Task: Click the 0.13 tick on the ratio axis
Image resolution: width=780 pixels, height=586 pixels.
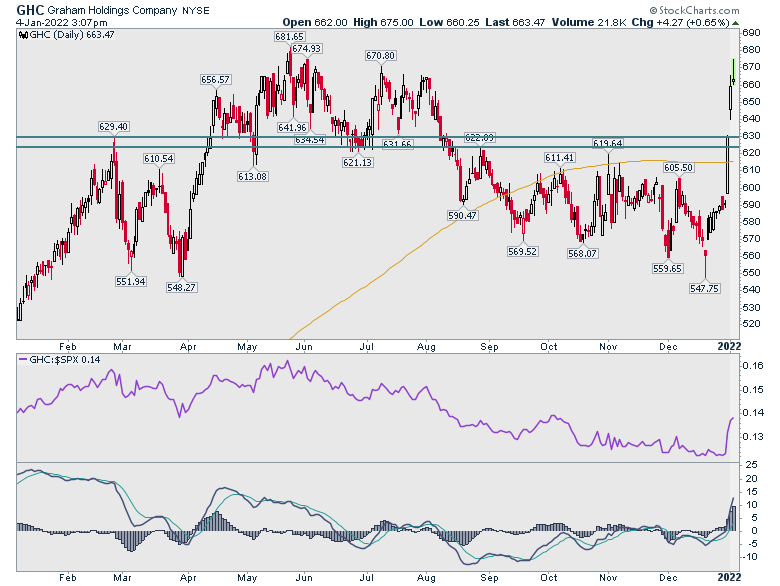Action: pos(753,437)
